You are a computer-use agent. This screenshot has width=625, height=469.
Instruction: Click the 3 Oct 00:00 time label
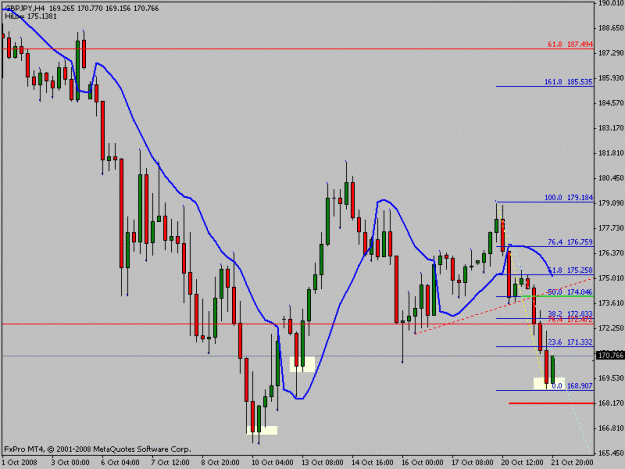point(70,463)
